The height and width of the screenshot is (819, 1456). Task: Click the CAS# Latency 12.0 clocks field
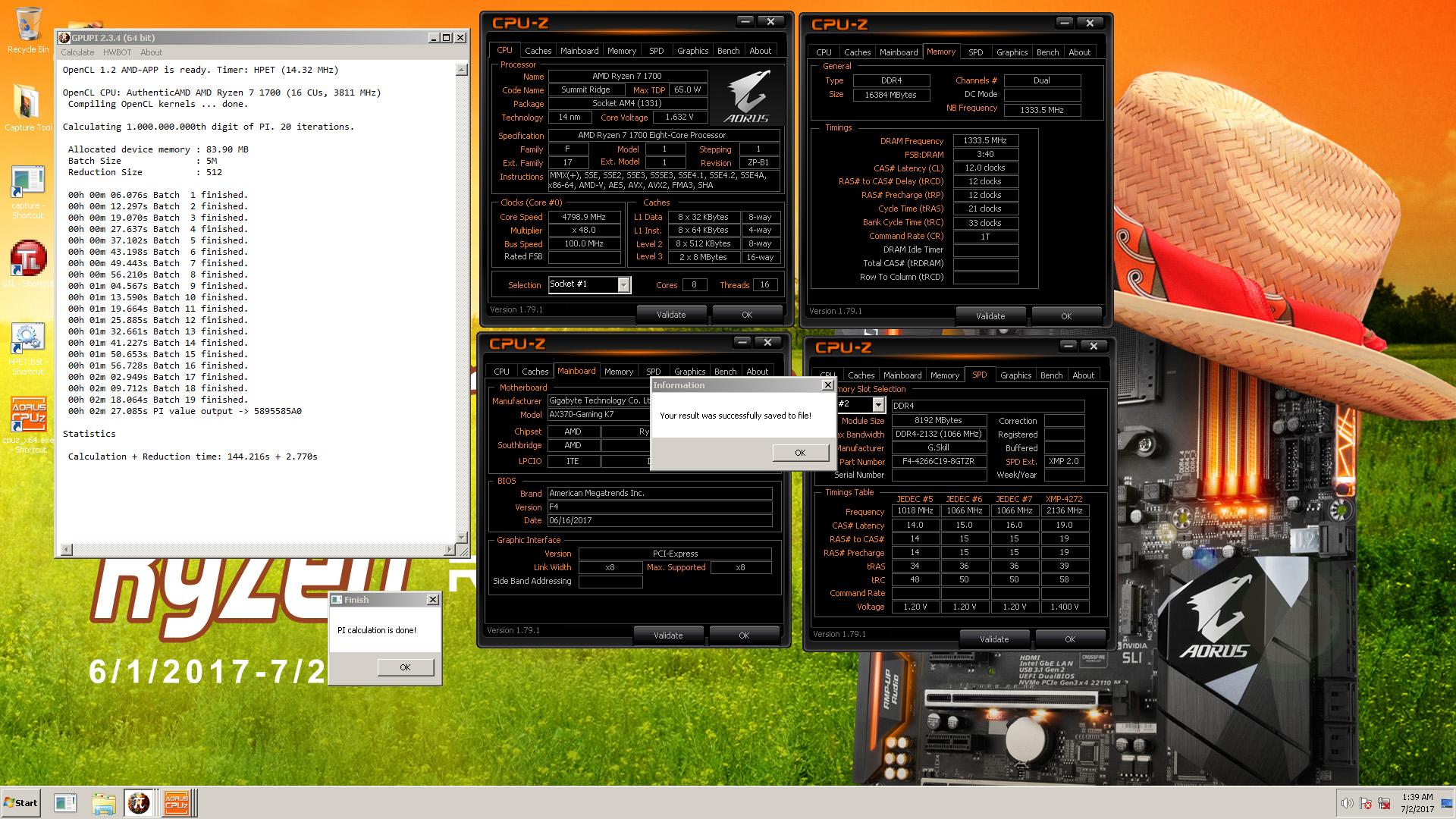tap(985, 168)
